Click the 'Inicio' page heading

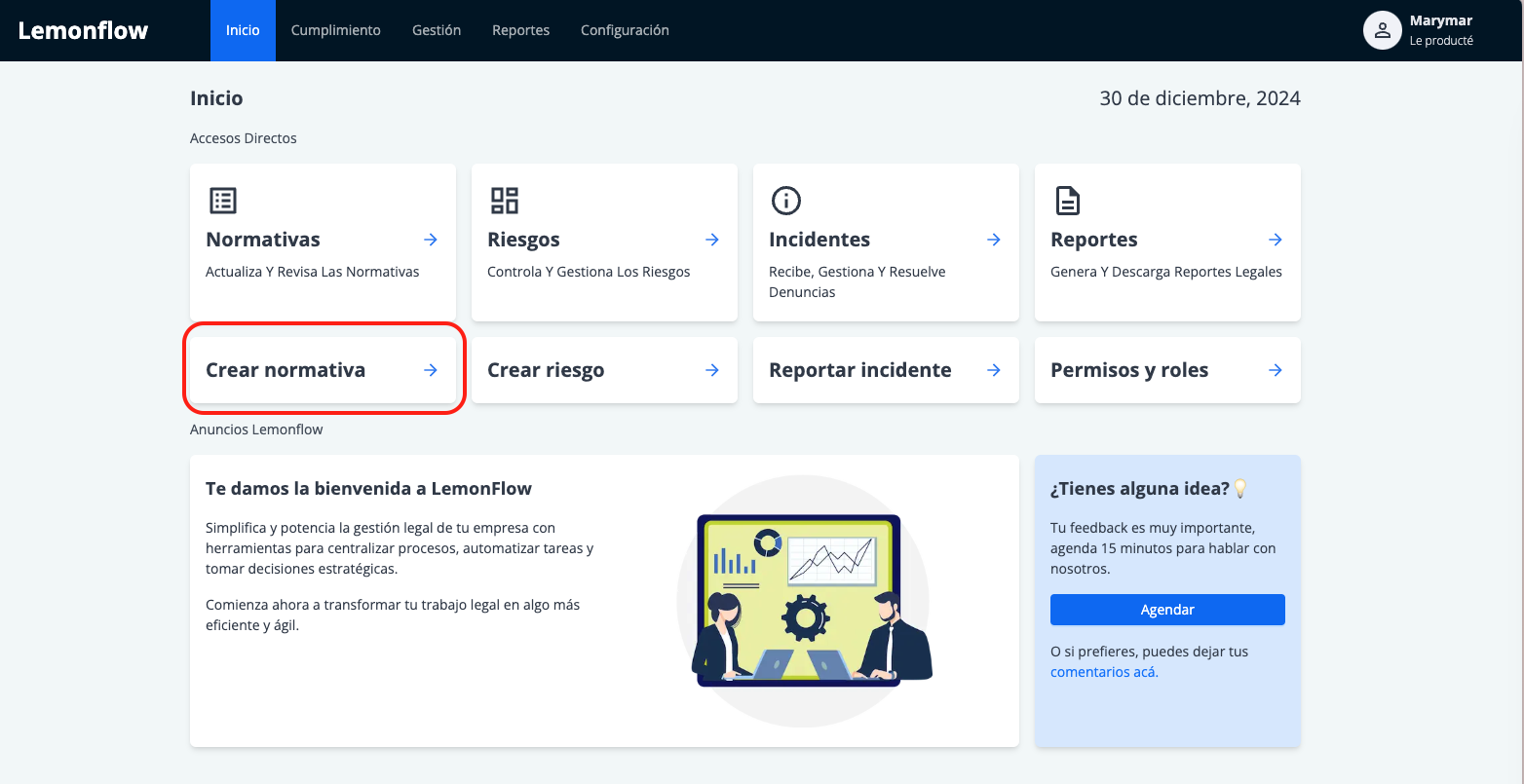click(216, 98)
